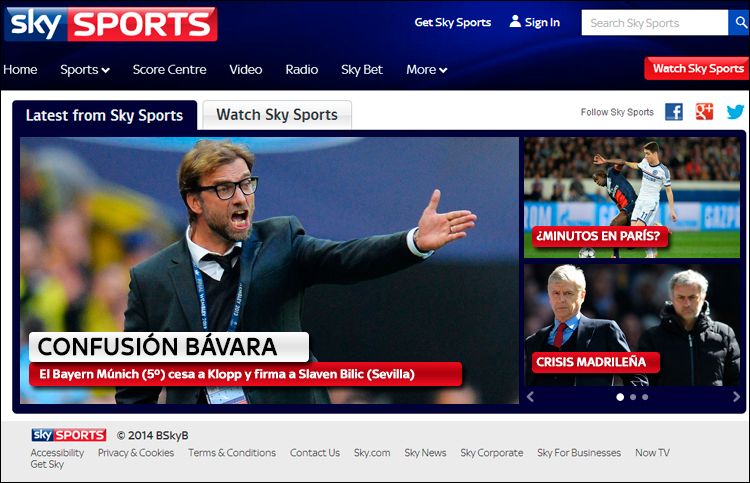
Task: Go to next carousel slide arrow
Action: tap(736, 396)
